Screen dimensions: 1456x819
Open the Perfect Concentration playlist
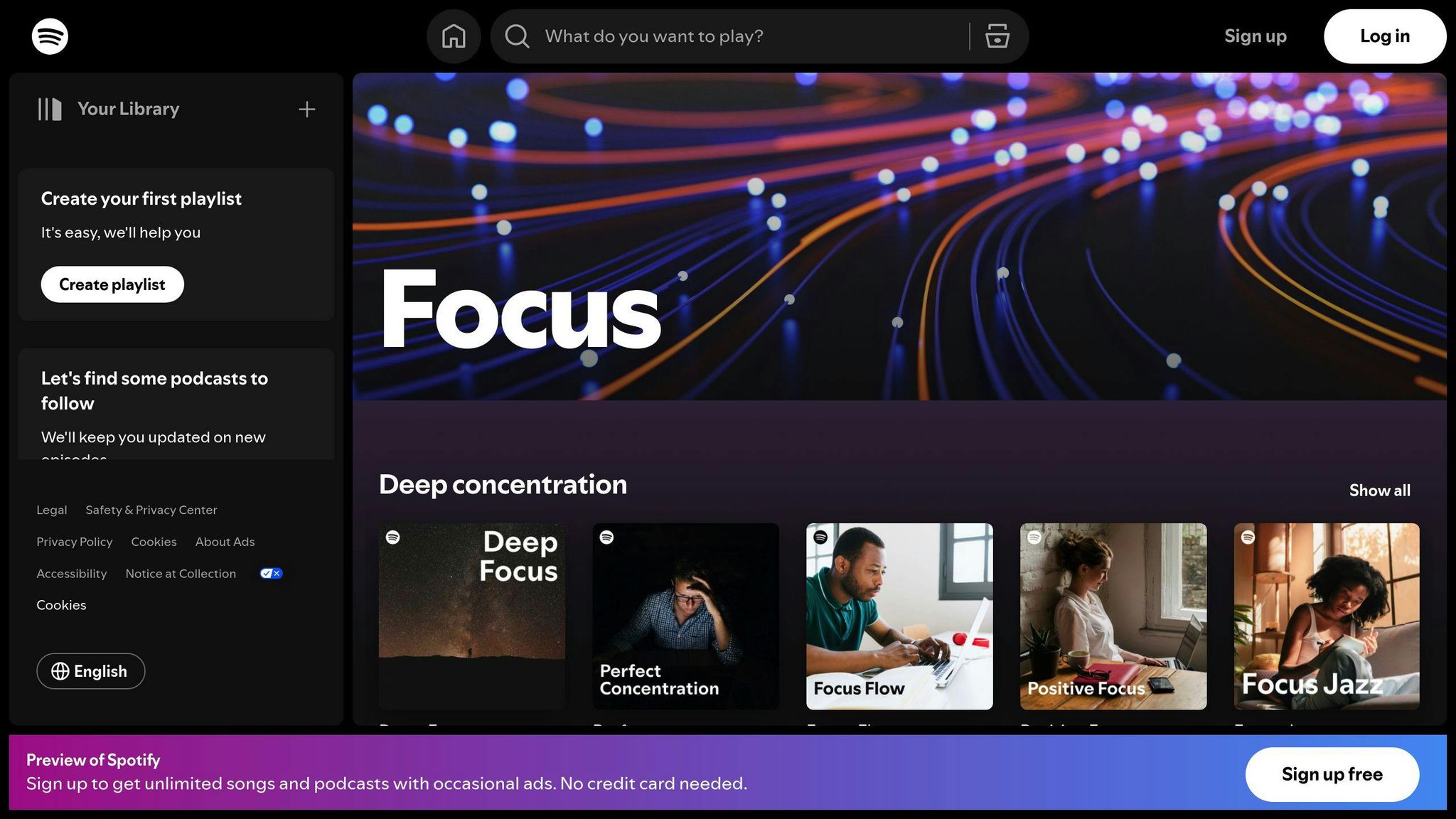pyautogui.click(x=685, y=616)
